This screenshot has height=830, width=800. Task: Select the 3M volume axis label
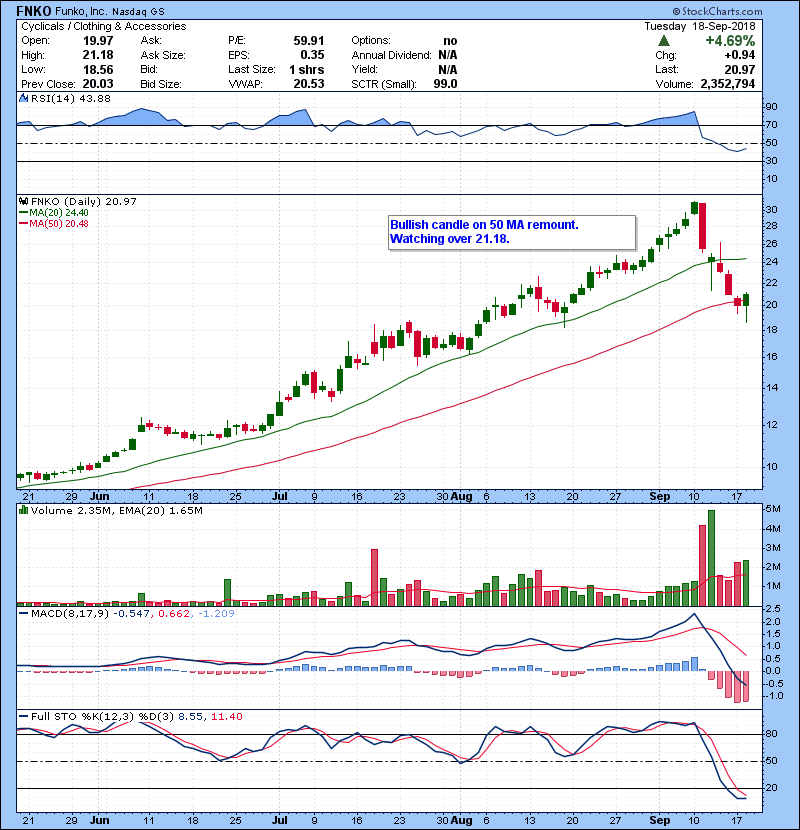tap(773, 548)
